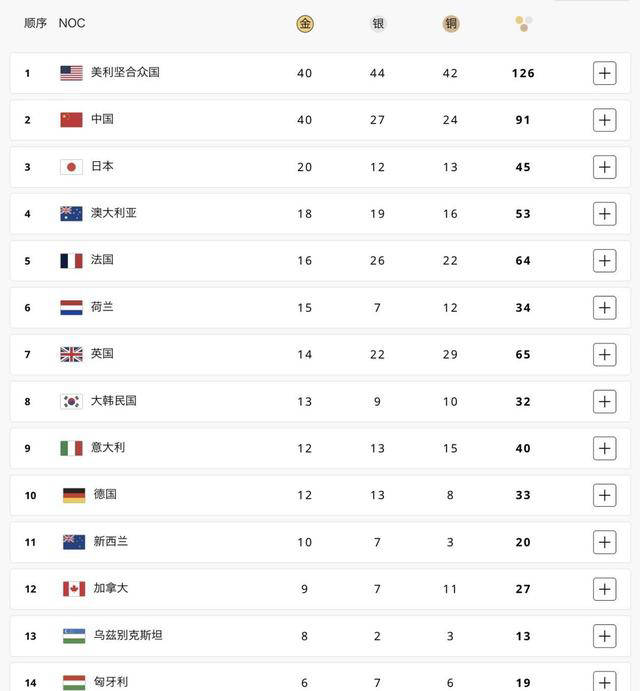
Task: Click the South Korea flag icon
Action: click(x=71, y=401)
